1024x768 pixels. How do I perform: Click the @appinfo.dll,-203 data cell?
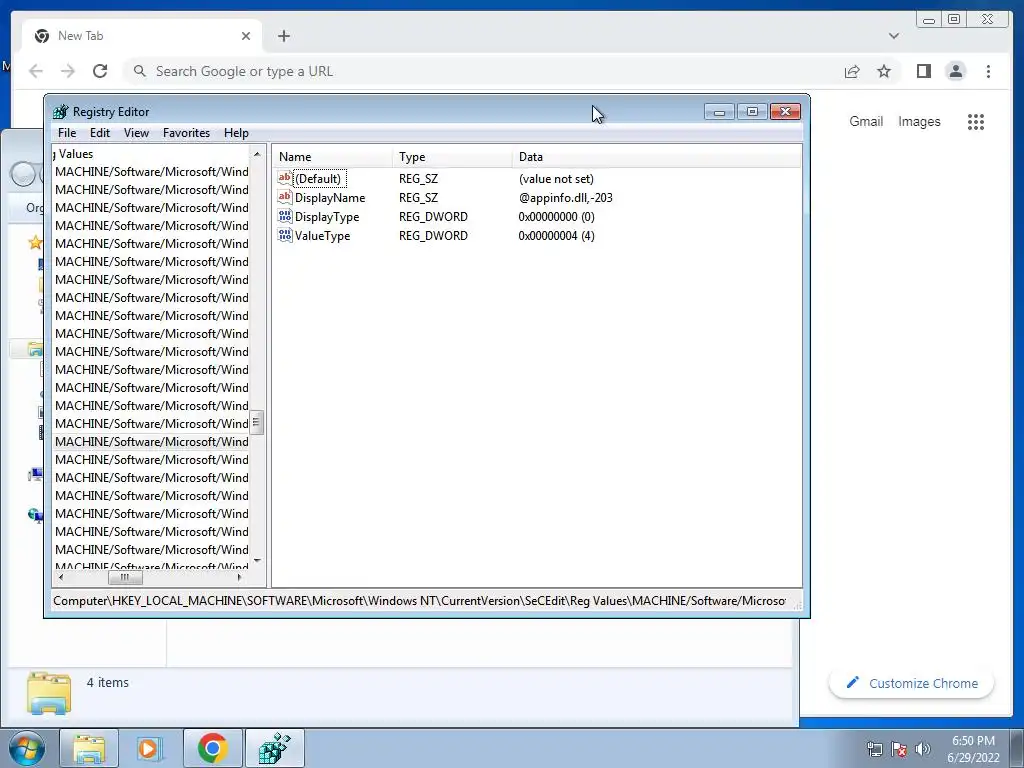click(566, 198)
